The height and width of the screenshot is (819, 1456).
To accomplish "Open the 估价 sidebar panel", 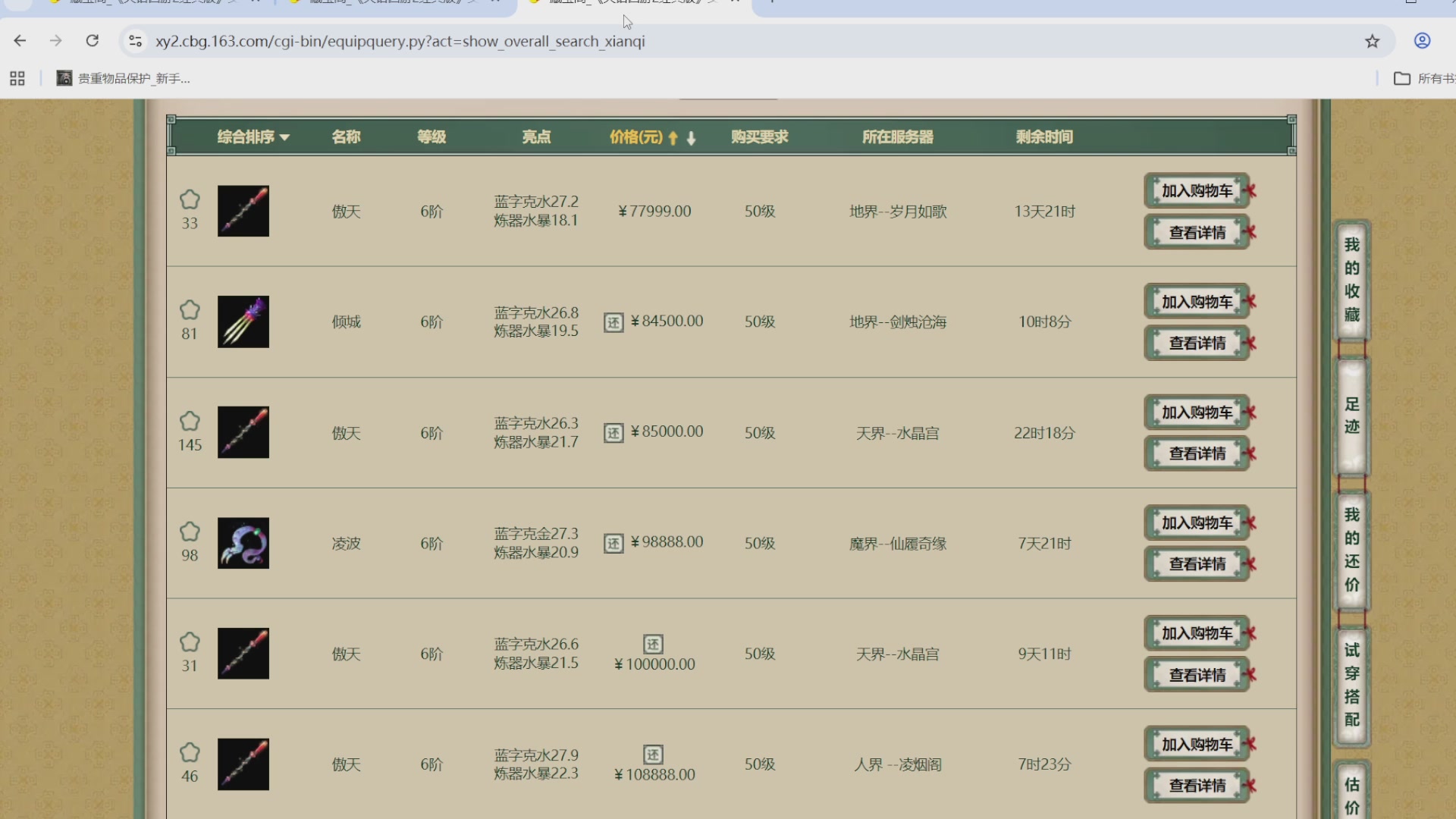I will pos(1352,795).
